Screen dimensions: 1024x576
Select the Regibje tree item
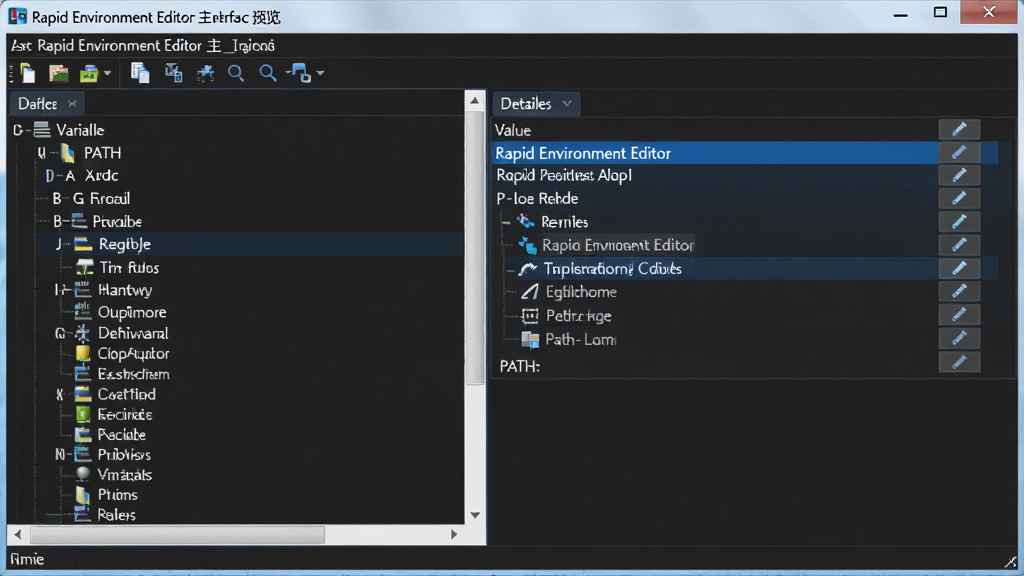(125, 244)
